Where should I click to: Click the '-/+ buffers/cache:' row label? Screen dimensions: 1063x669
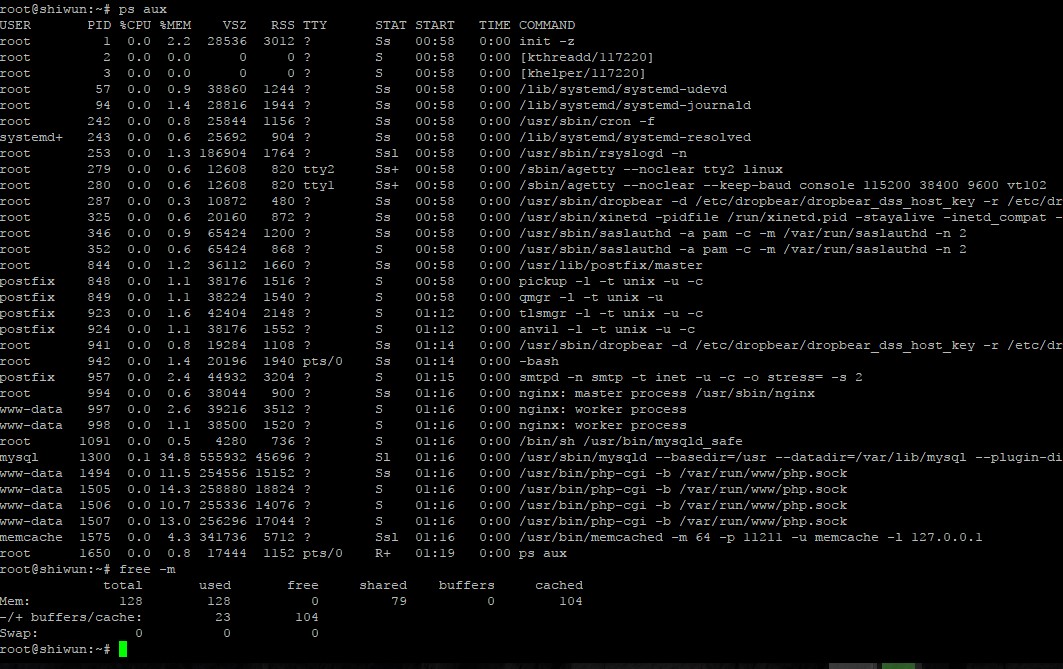click(71, 617)
